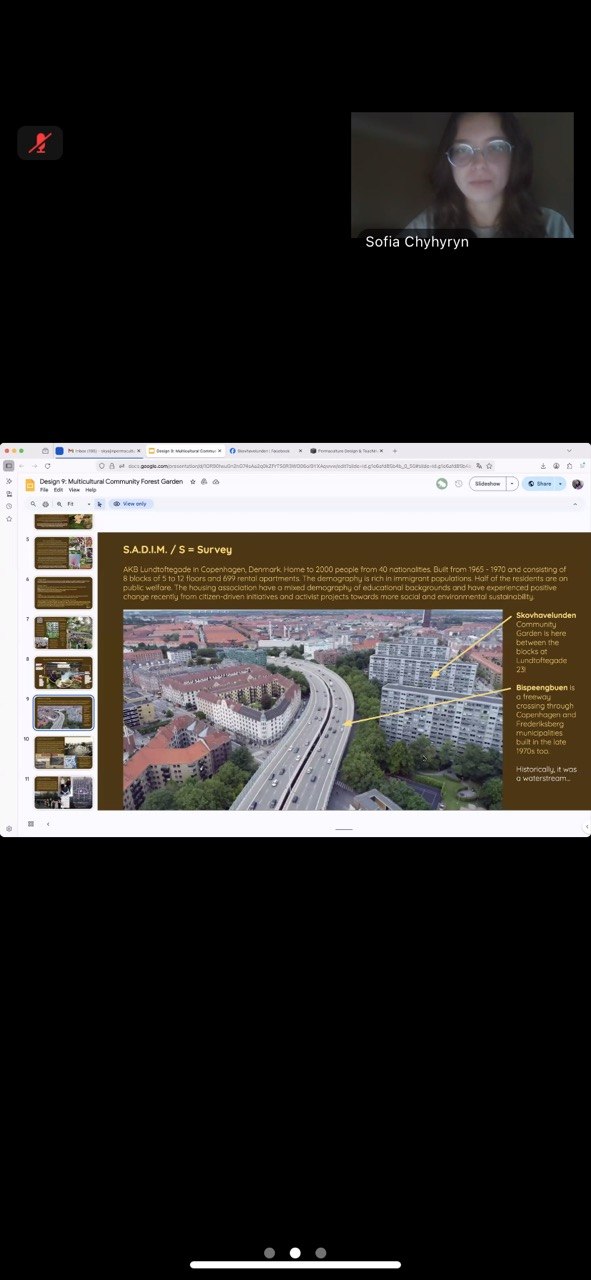Click the print icon in Slides toolbar

click(x=45, y=504)
